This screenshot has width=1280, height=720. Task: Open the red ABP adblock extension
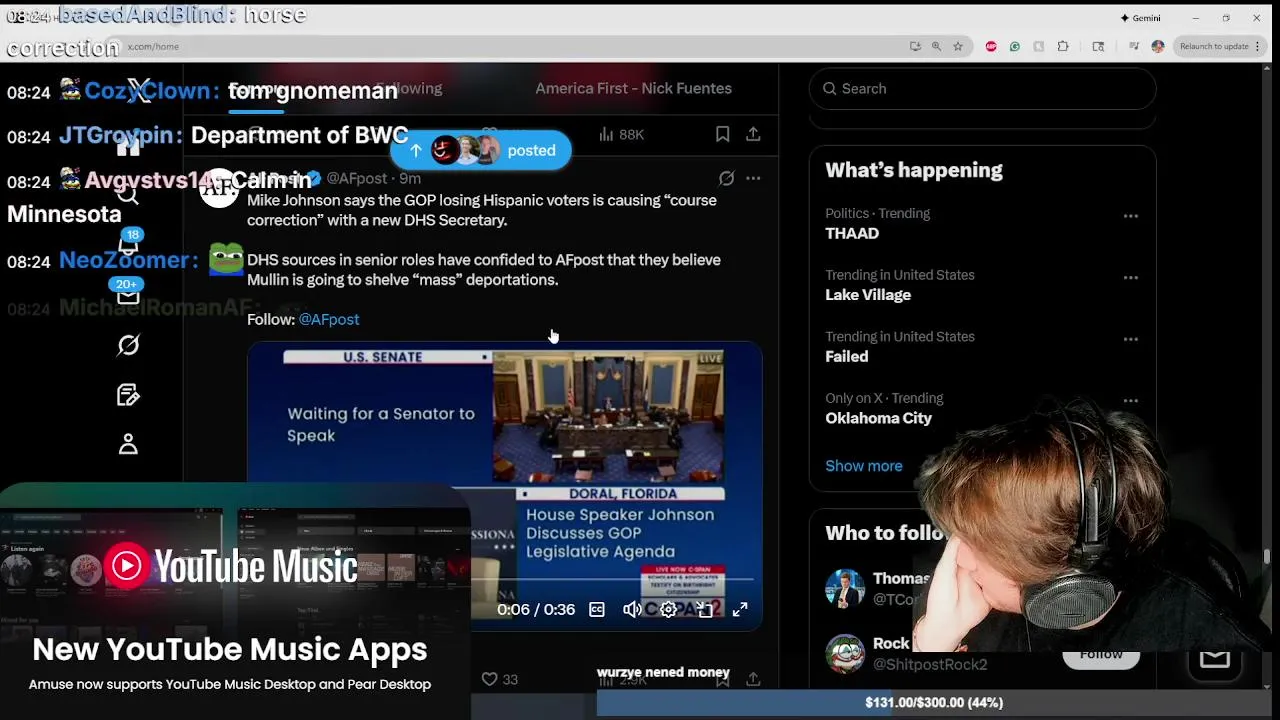pos(991,46)
